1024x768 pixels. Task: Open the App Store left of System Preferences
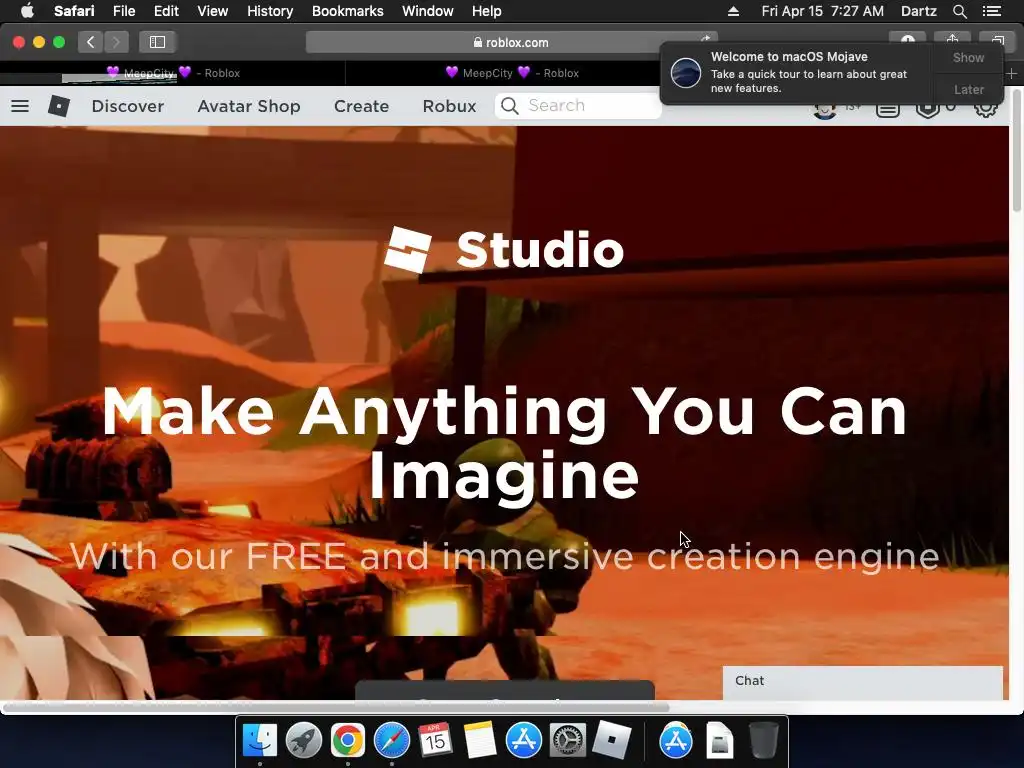(x=524, y=740)
